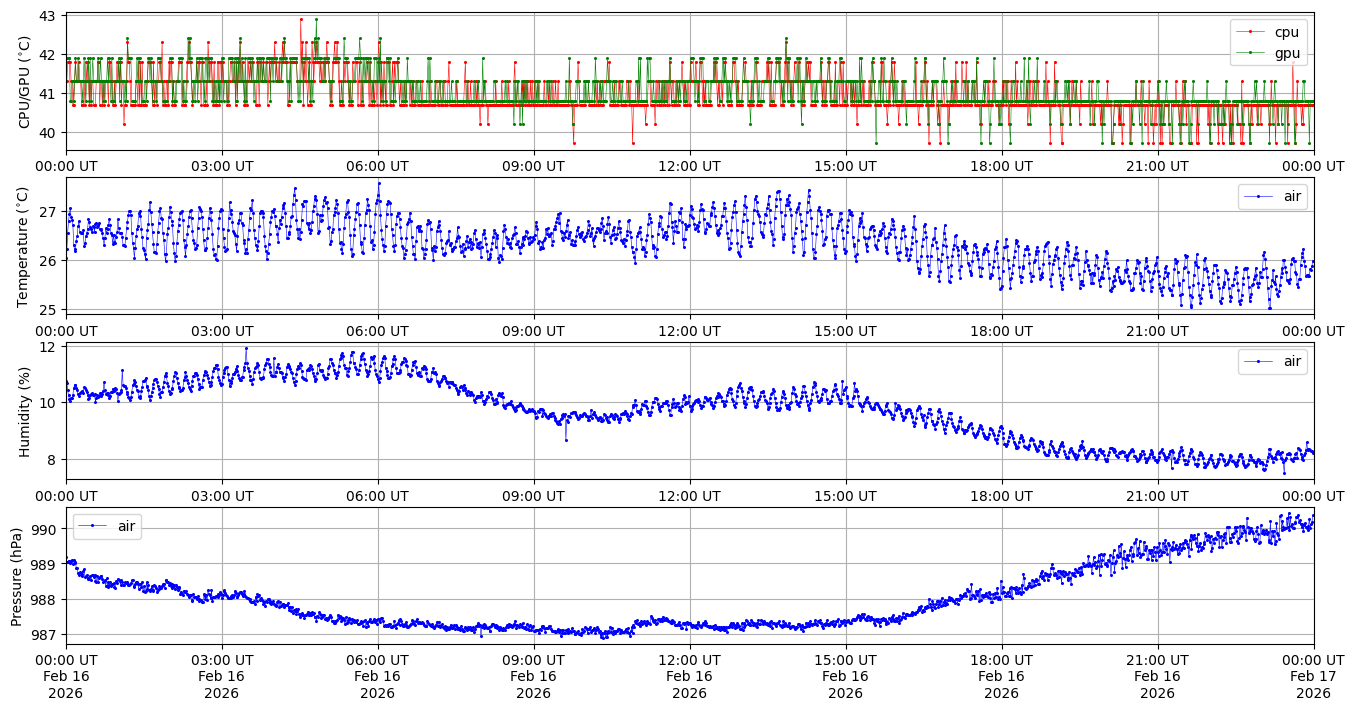Click the 25 tick on the Temperature axis
This screenshot has width=1354, height=710.
click(50, 310)
